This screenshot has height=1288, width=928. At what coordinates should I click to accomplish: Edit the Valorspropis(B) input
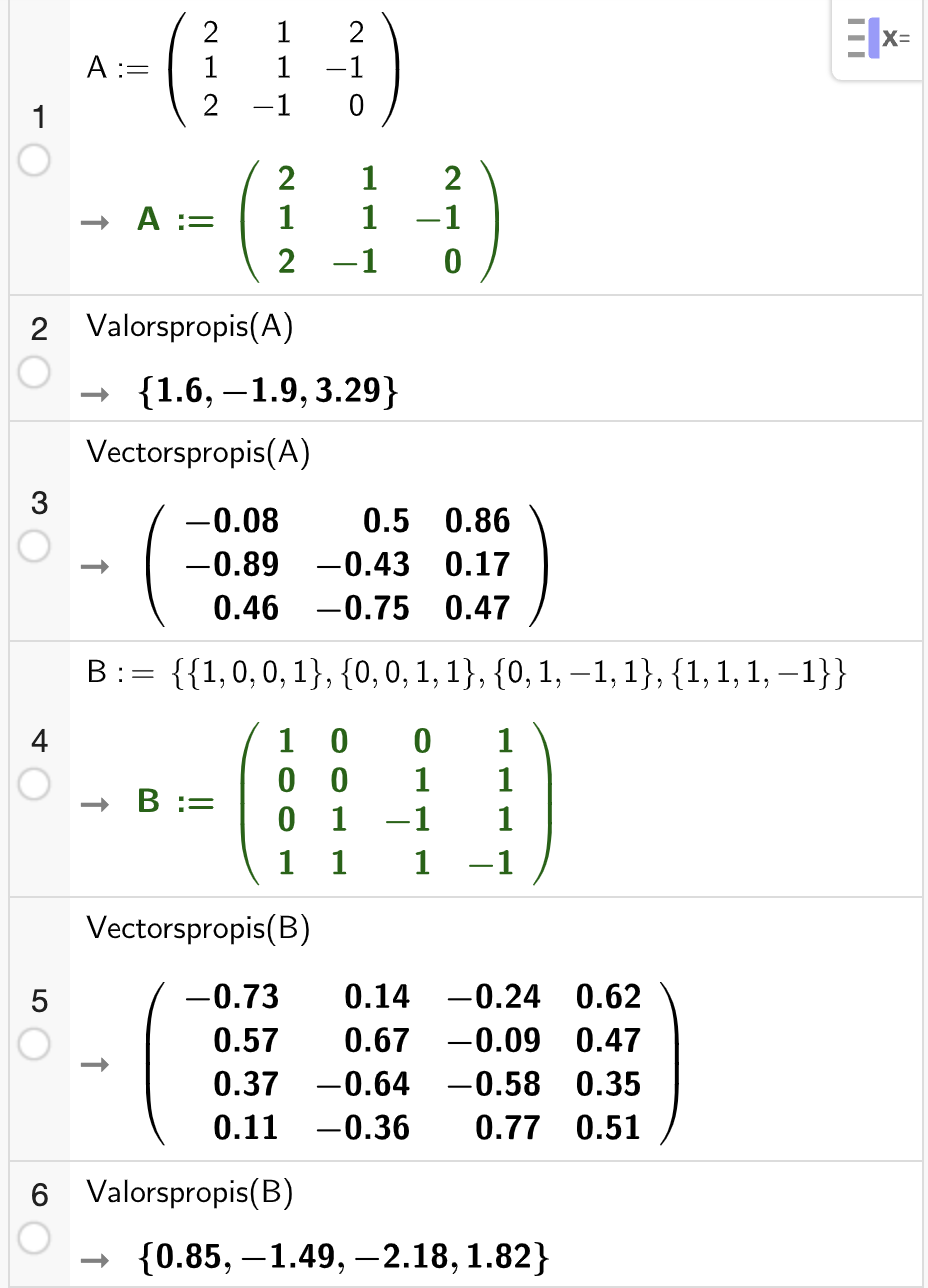190,1192
